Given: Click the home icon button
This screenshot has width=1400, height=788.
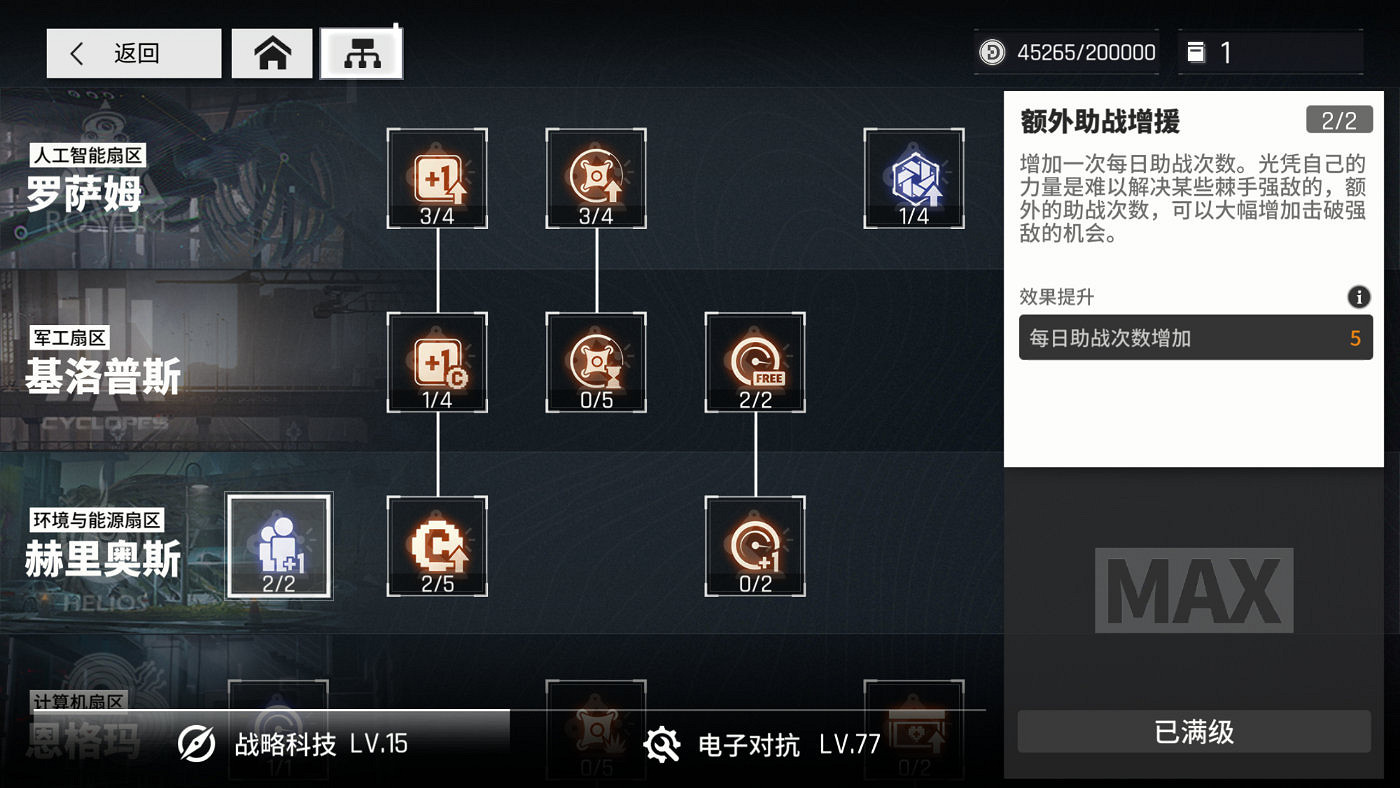Looking at the screenshot, I should point(272,53).
